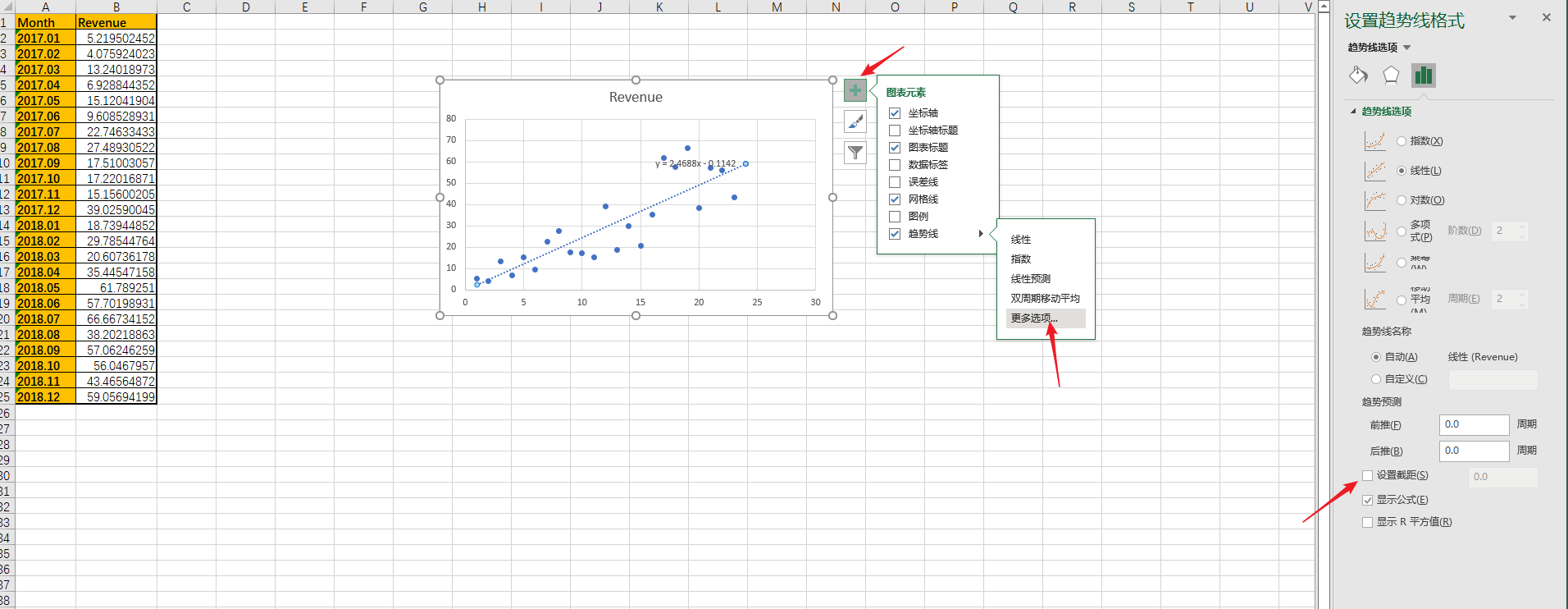Increase the 阶数(D) order spinner

click(x=1522, y=227)
